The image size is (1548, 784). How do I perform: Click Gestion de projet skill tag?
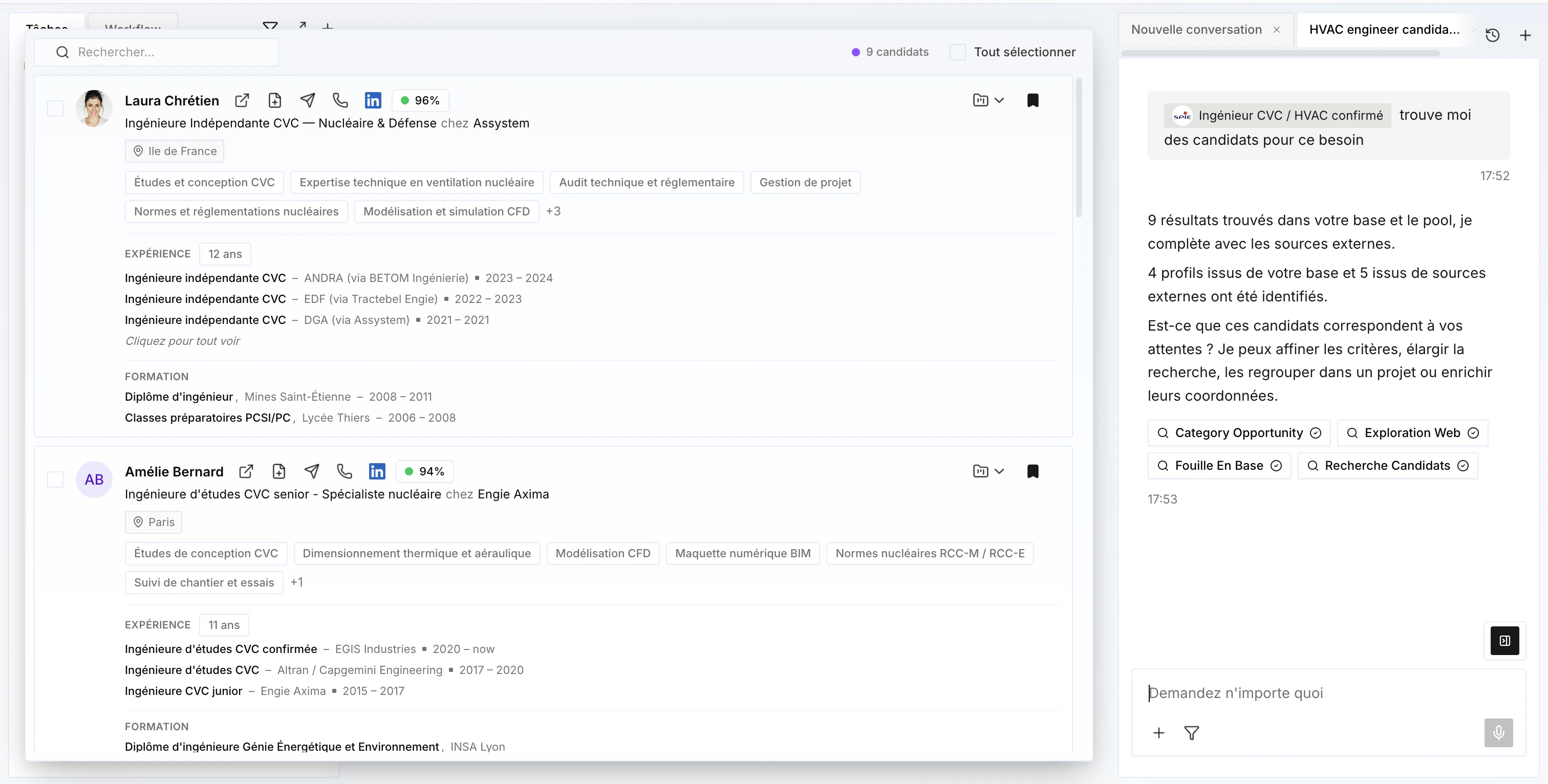805,183
